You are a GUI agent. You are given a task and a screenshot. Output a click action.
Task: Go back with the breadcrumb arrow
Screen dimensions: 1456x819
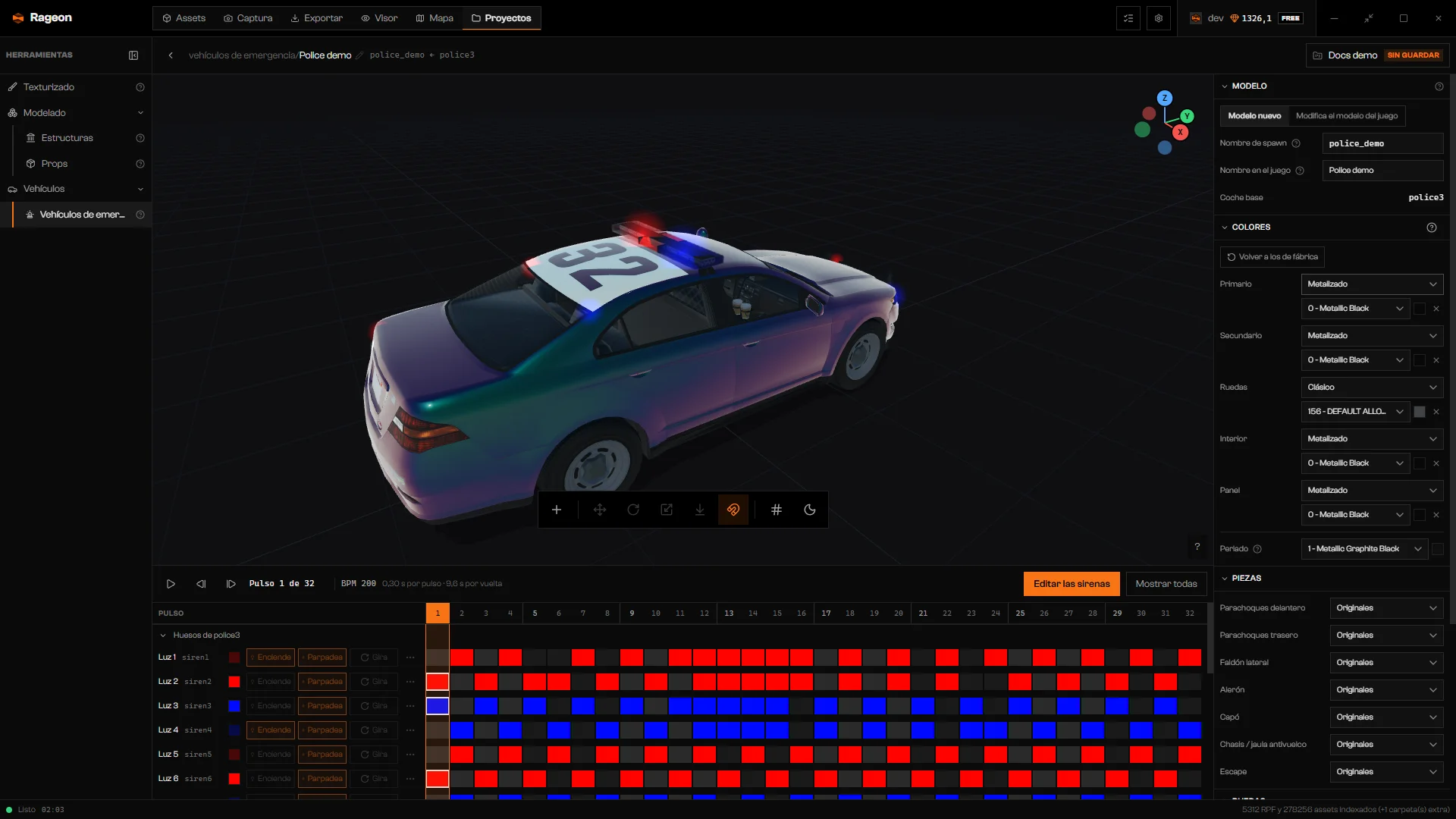(x=171, y=55)
